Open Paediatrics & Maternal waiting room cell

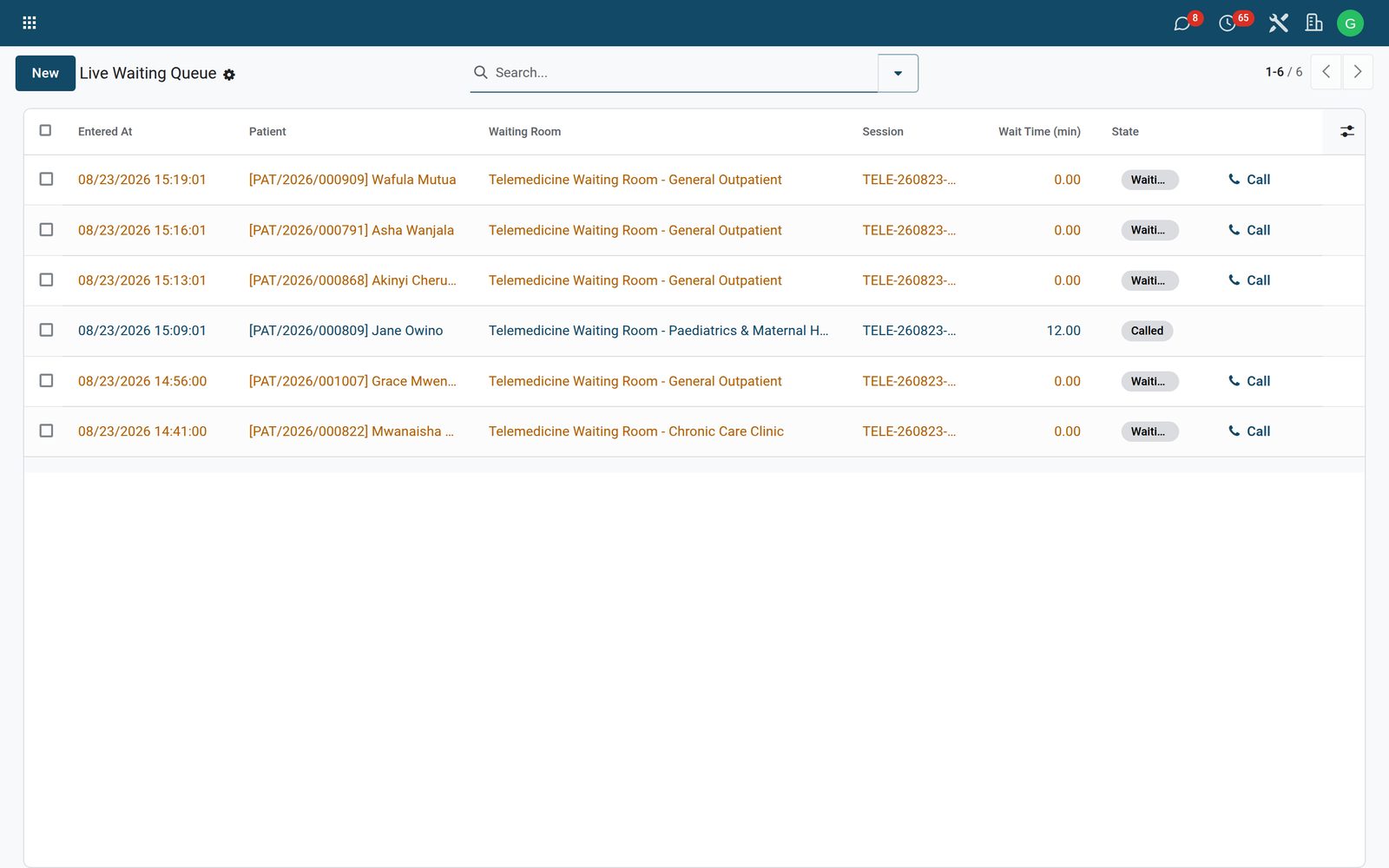[x=658, y=331]
